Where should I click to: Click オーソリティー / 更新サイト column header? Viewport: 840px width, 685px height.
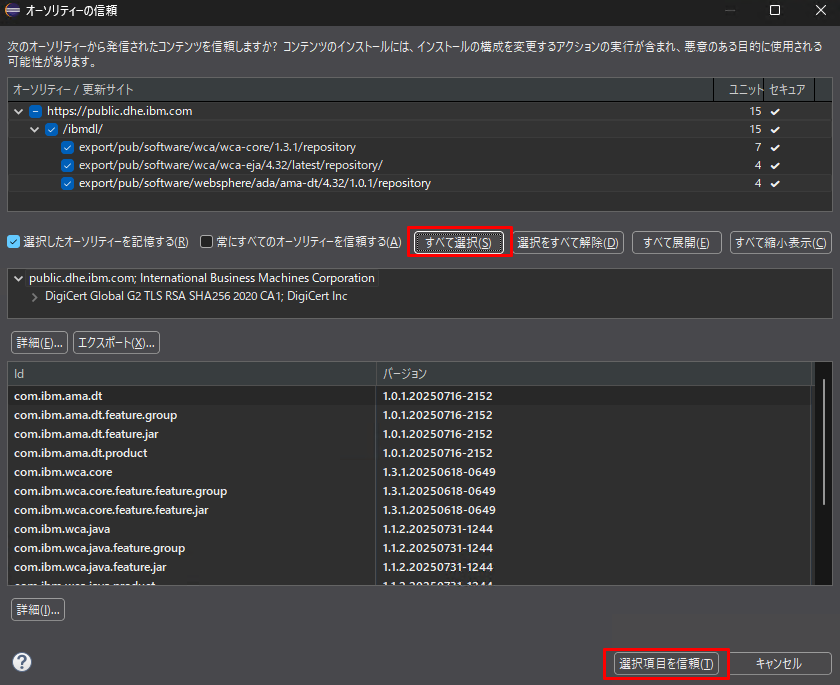361,89
